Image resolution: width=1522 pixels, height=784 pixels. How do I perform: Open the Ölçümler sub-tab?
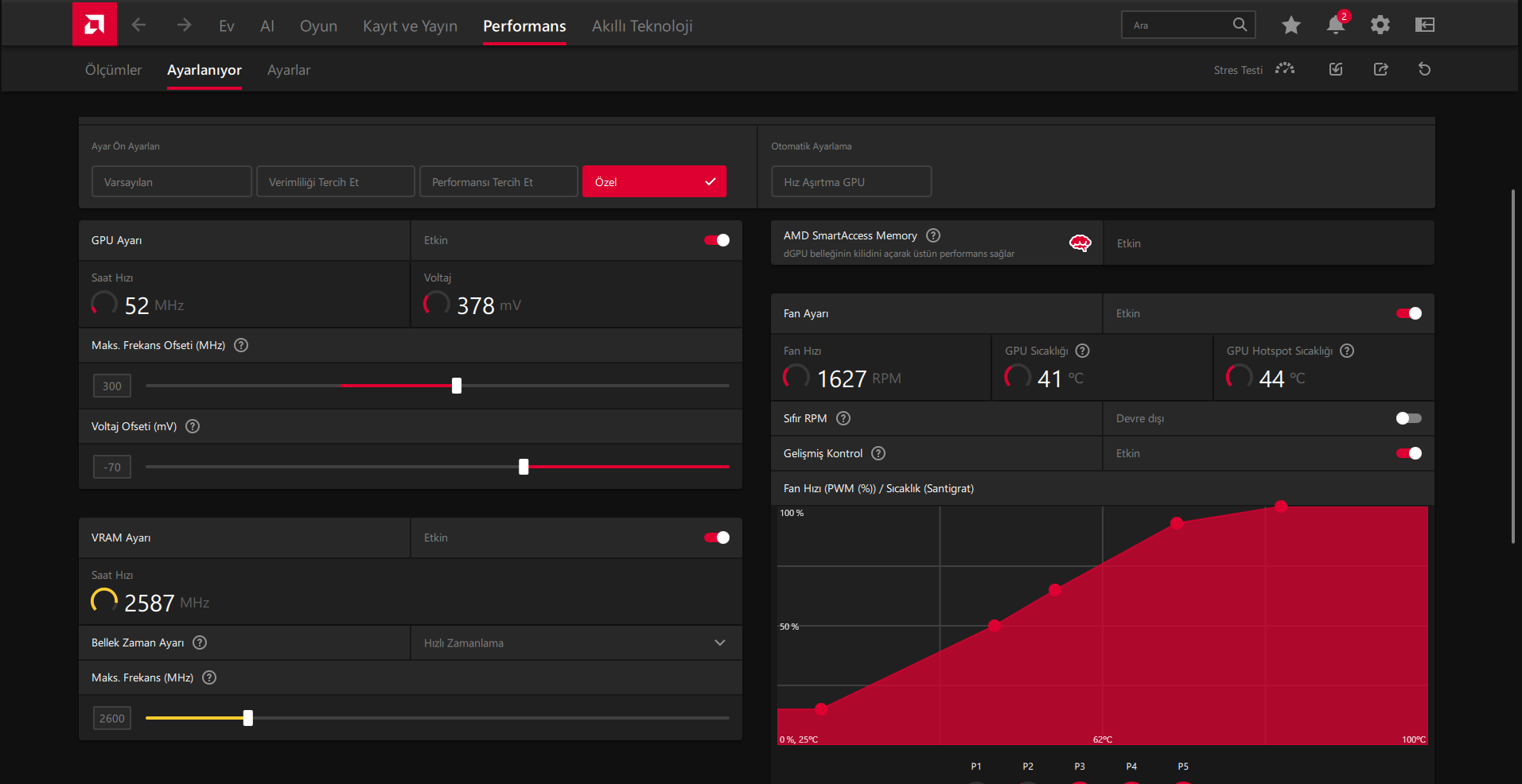pyautogui.click(x=113, y=70)
